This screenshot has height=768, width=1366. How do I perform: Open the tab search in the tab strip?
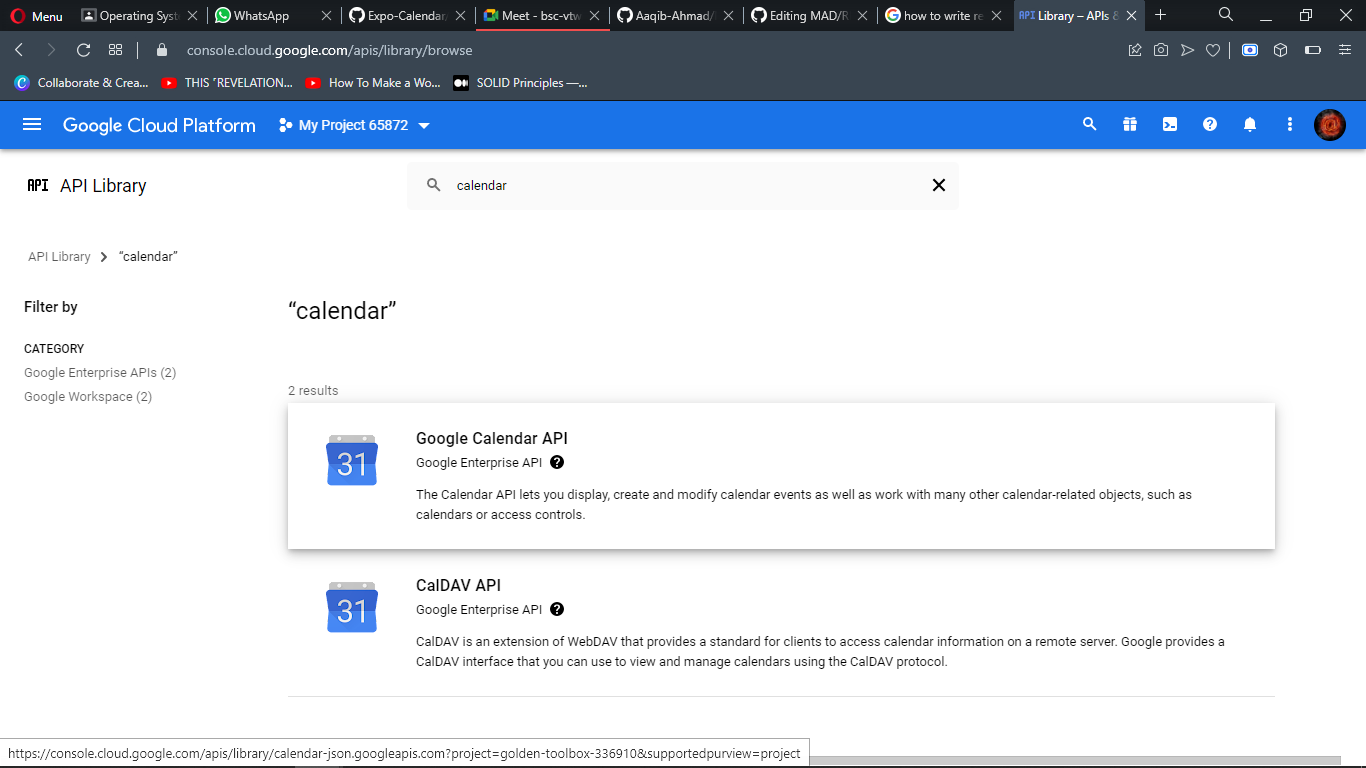tap(1226, 15)
